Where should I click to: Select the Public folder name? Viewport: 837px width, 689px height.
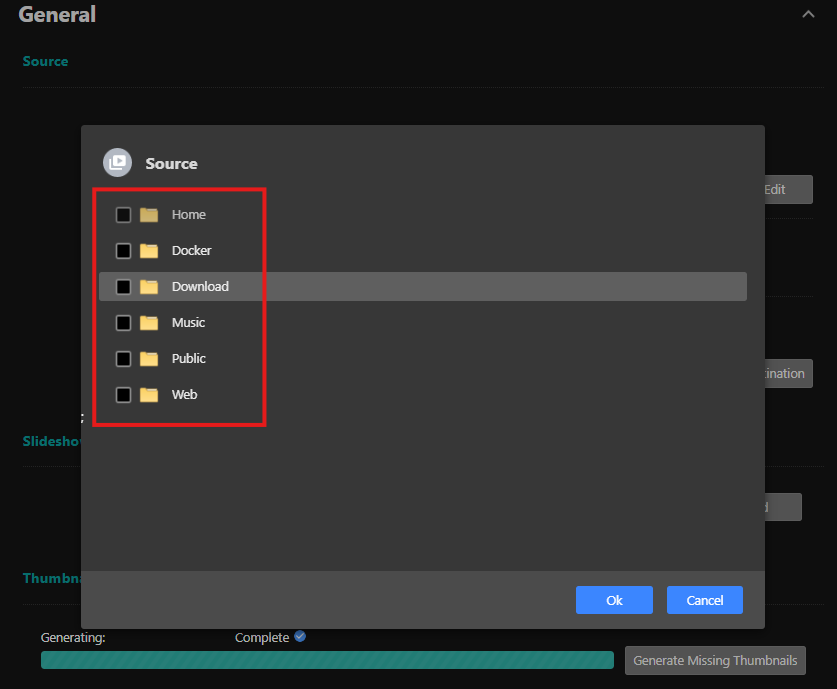coord(189,359)
